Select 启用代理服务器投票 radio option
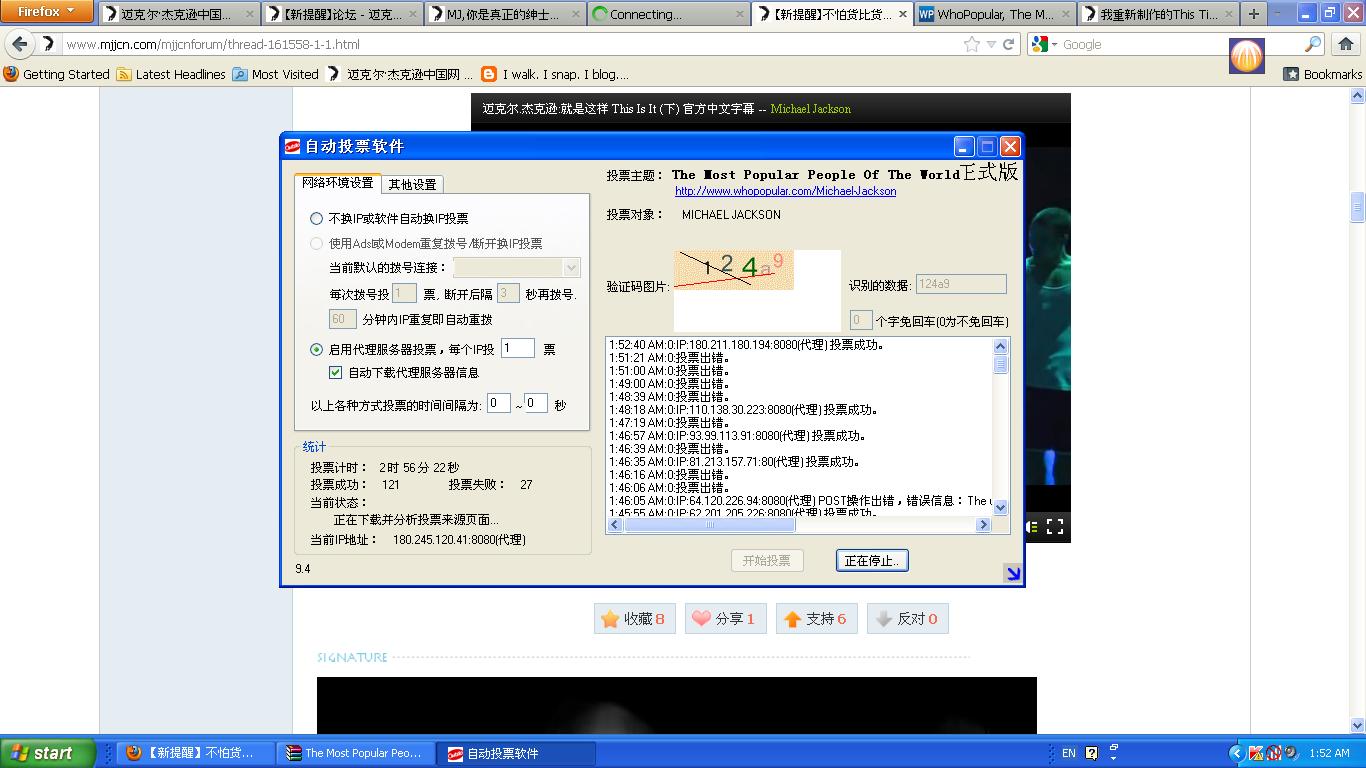 (x=317, y=350)
